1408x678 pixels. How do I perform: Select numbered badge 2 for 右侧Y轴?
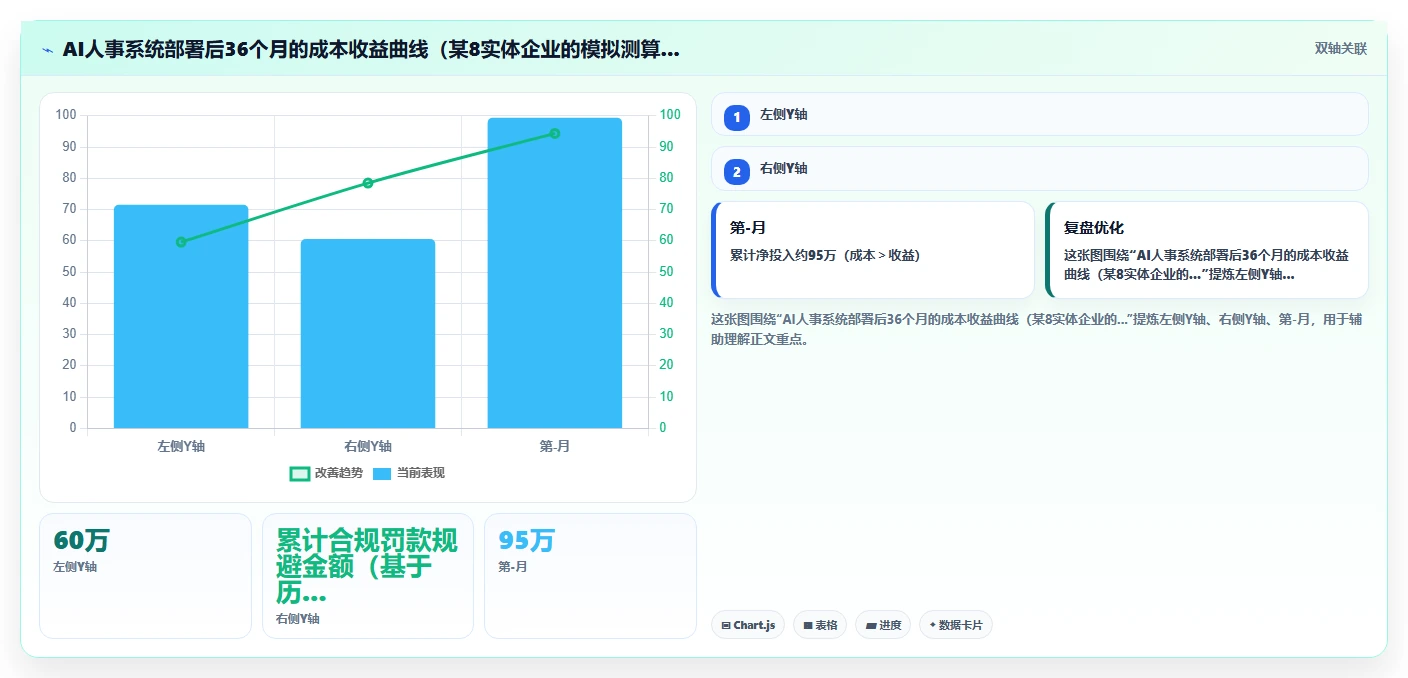click(737, 171)
